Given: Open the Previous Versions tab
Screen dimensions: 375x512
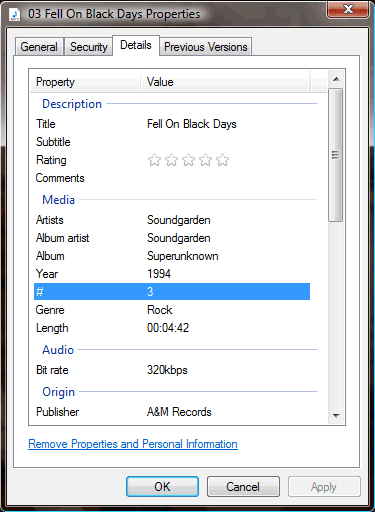Looking at the screenshot, I should (206, 47).
